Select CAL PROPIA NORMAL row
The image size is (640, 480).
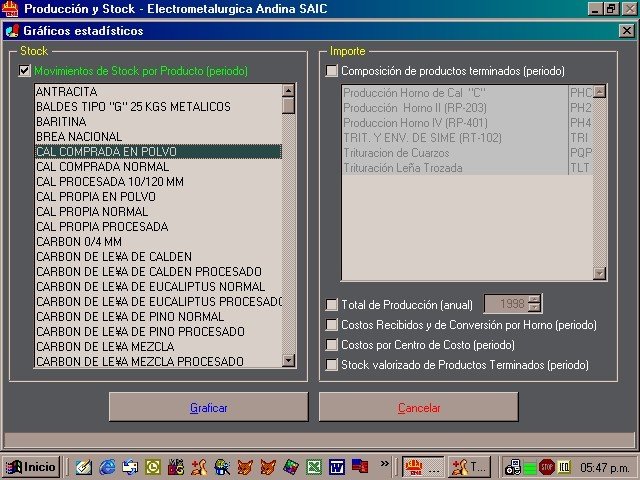click(158, 211)
